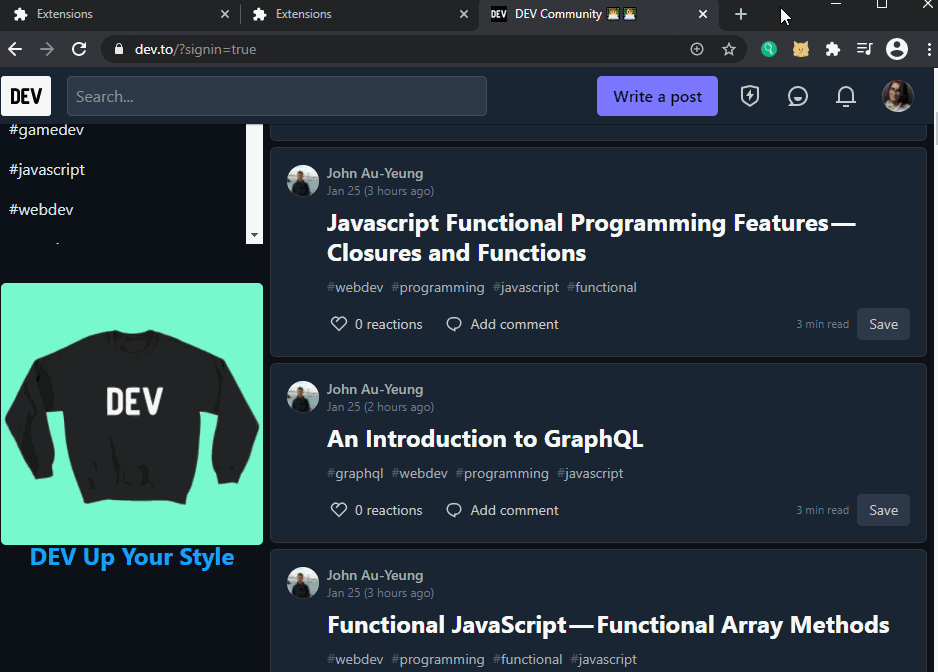Like the Closures and Functions post heart icon

[x=339, y=324]
